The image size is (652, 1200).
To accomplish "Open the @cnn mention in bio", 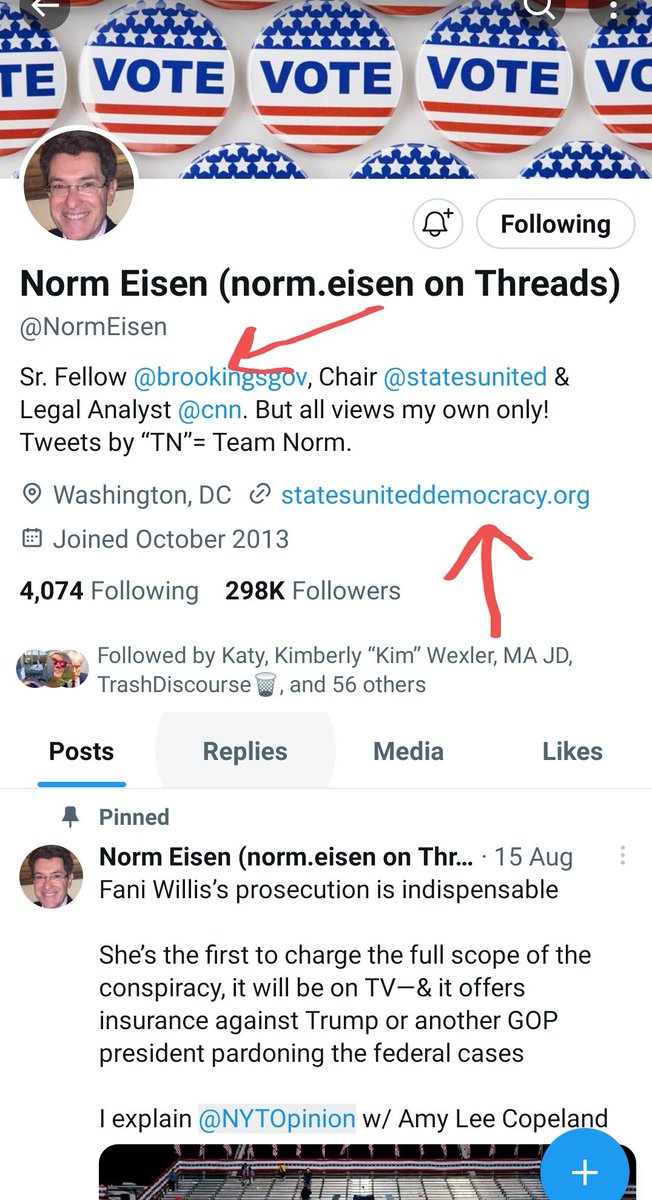I will tap(209, 409).
